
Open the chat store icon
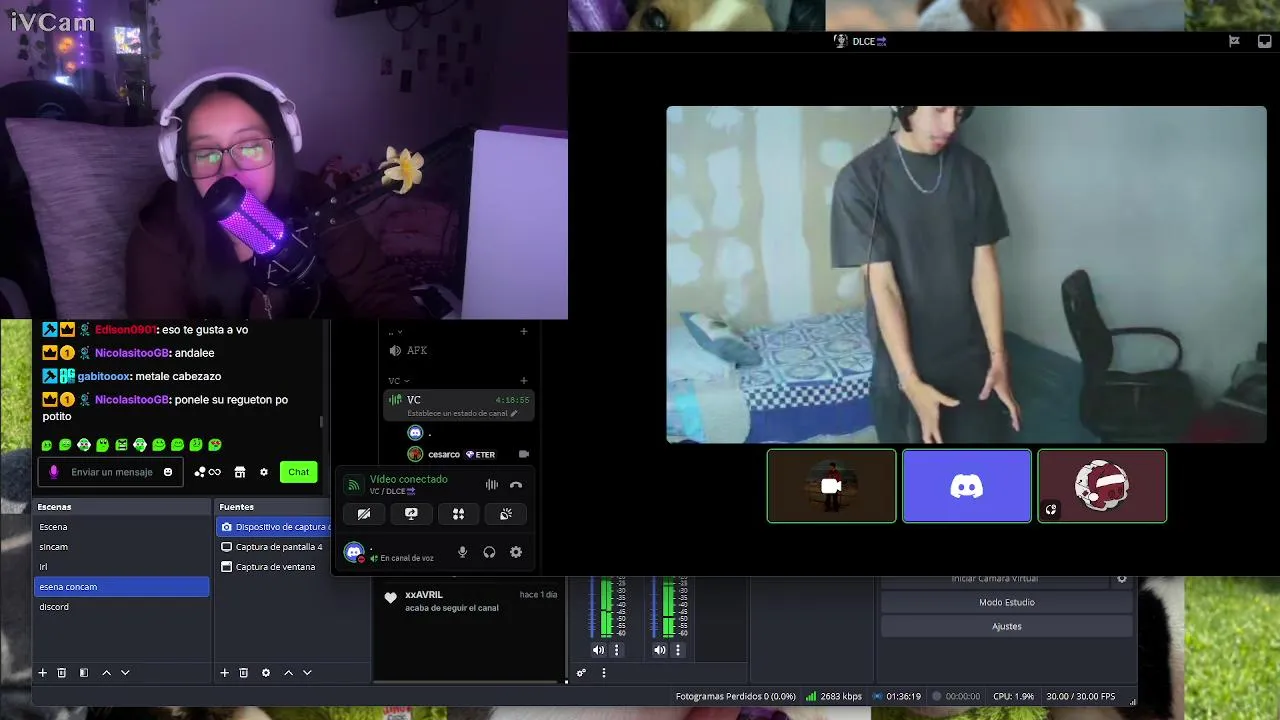point(240,472)
